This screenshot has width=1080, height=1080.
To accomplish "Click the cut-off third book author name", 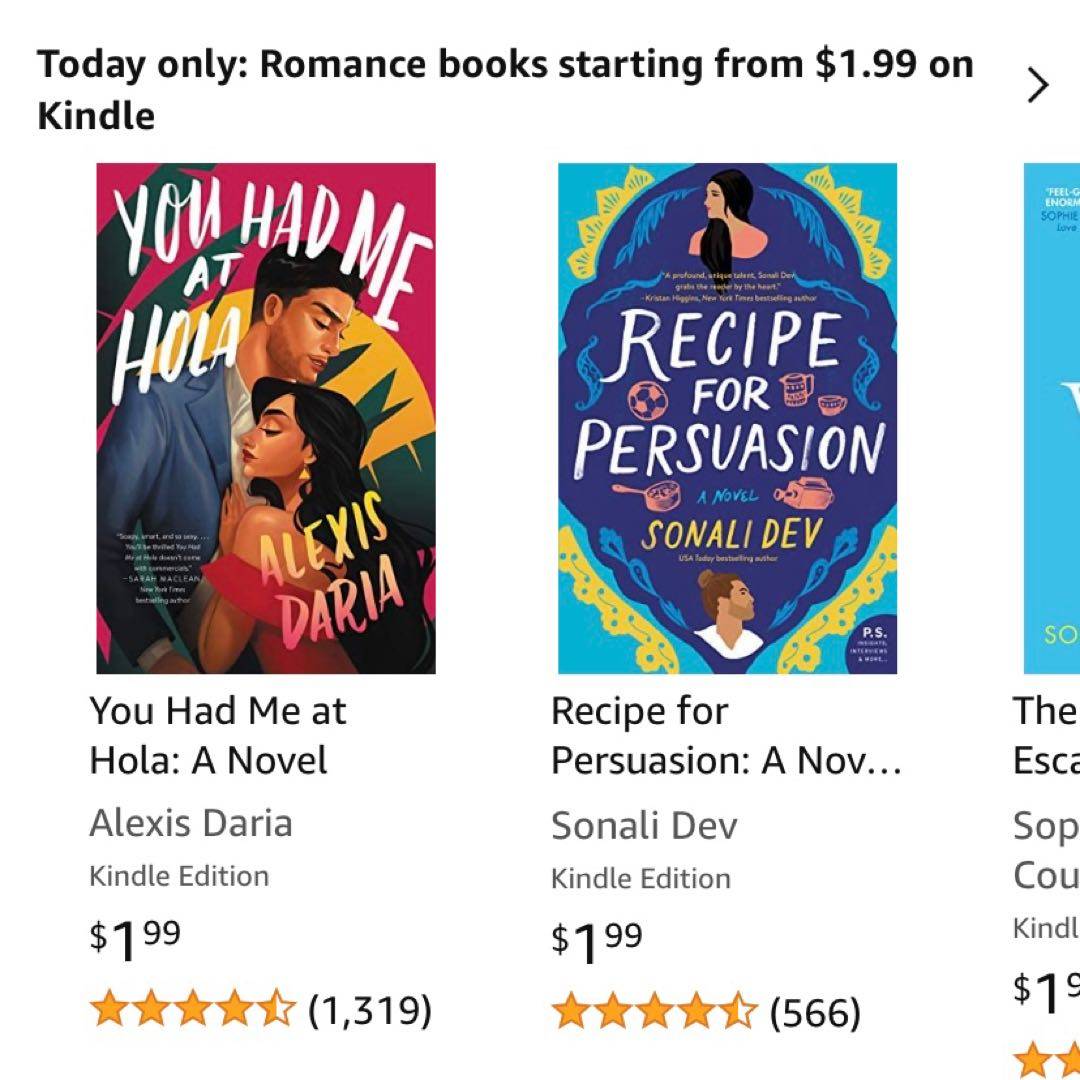I will pyautogui.click(x=1046, y=850).
